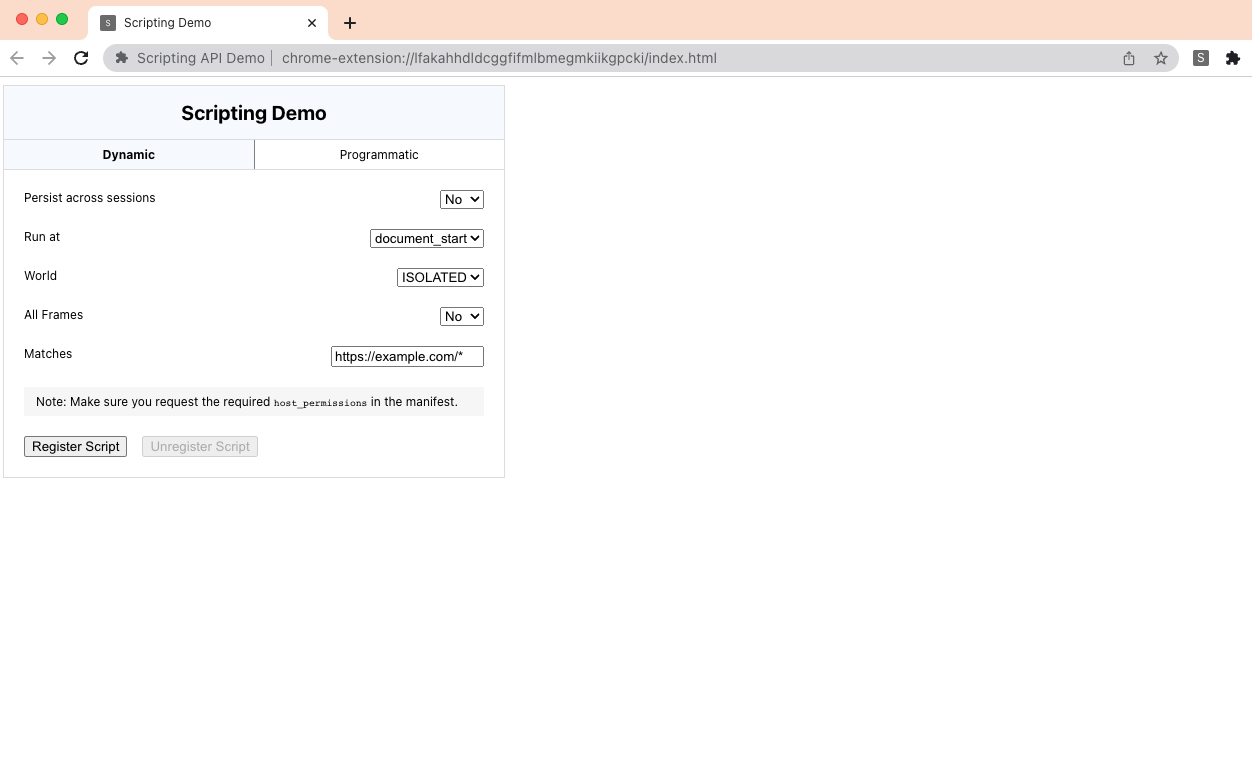Select the Dynamic tab

(128, 154)
